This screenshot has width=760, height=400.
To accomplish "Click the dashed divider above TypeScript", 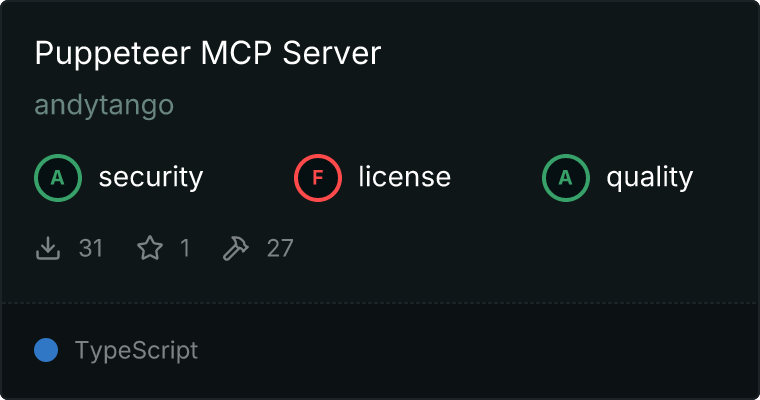I will point(380,303).
